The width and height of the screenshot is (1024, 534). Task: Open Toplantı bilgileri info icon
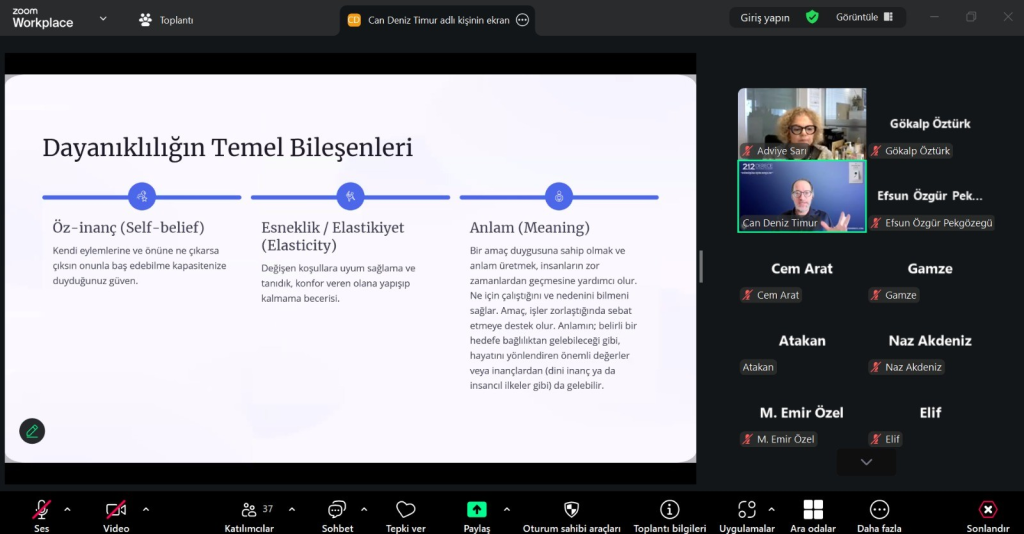[x=669, y=510]
